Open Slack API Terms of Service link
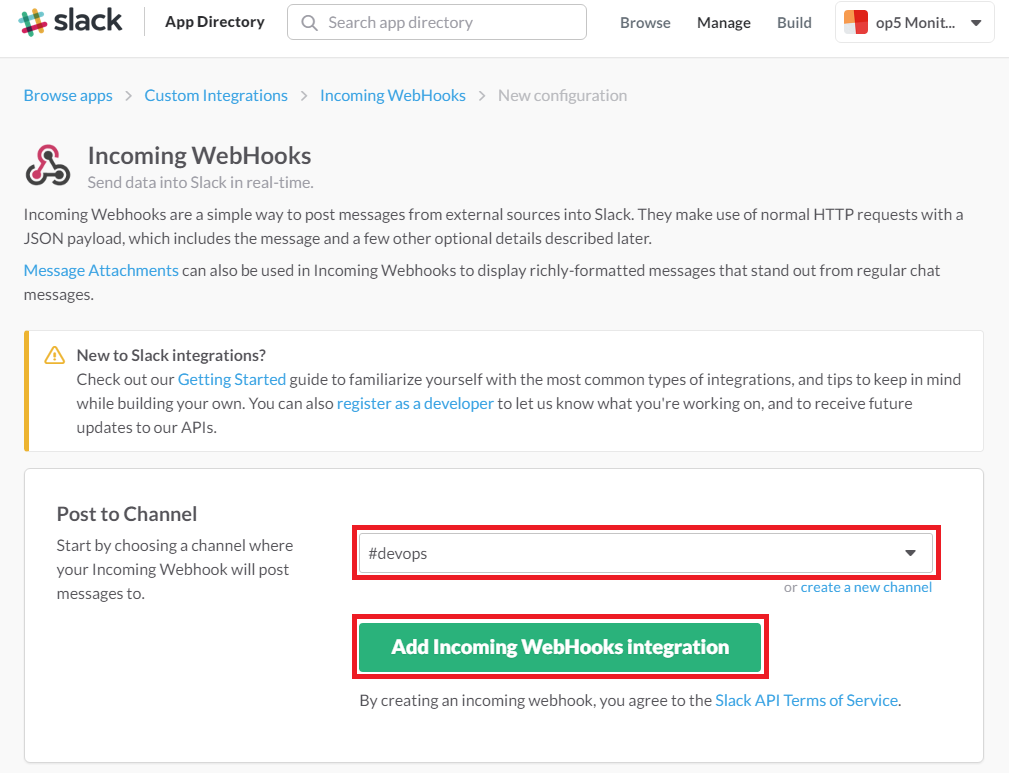The image size is (1009, 773). pos(806,700)
